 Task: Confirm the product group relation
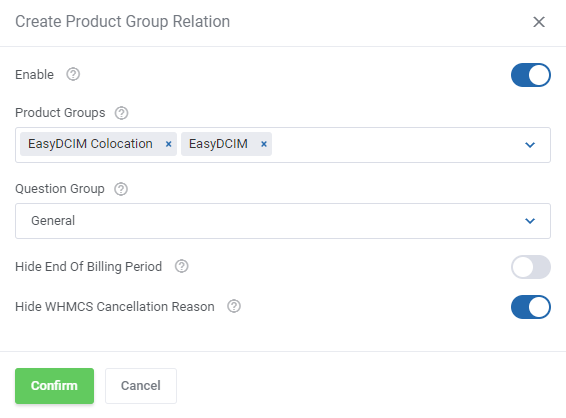(x=55, y=386)
